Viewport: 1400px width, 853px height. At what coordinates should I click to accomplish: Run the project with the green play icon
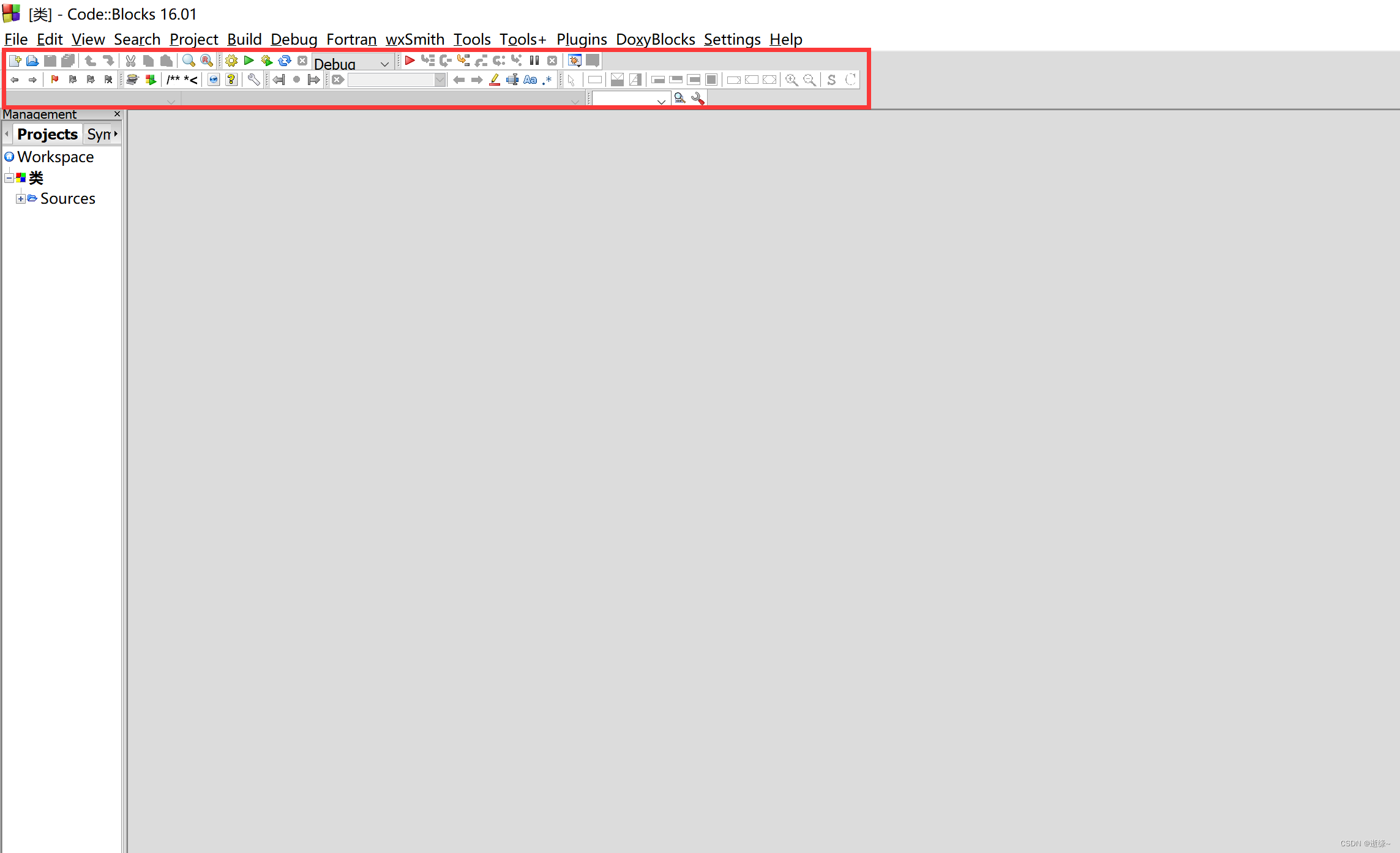pos(249,61)
